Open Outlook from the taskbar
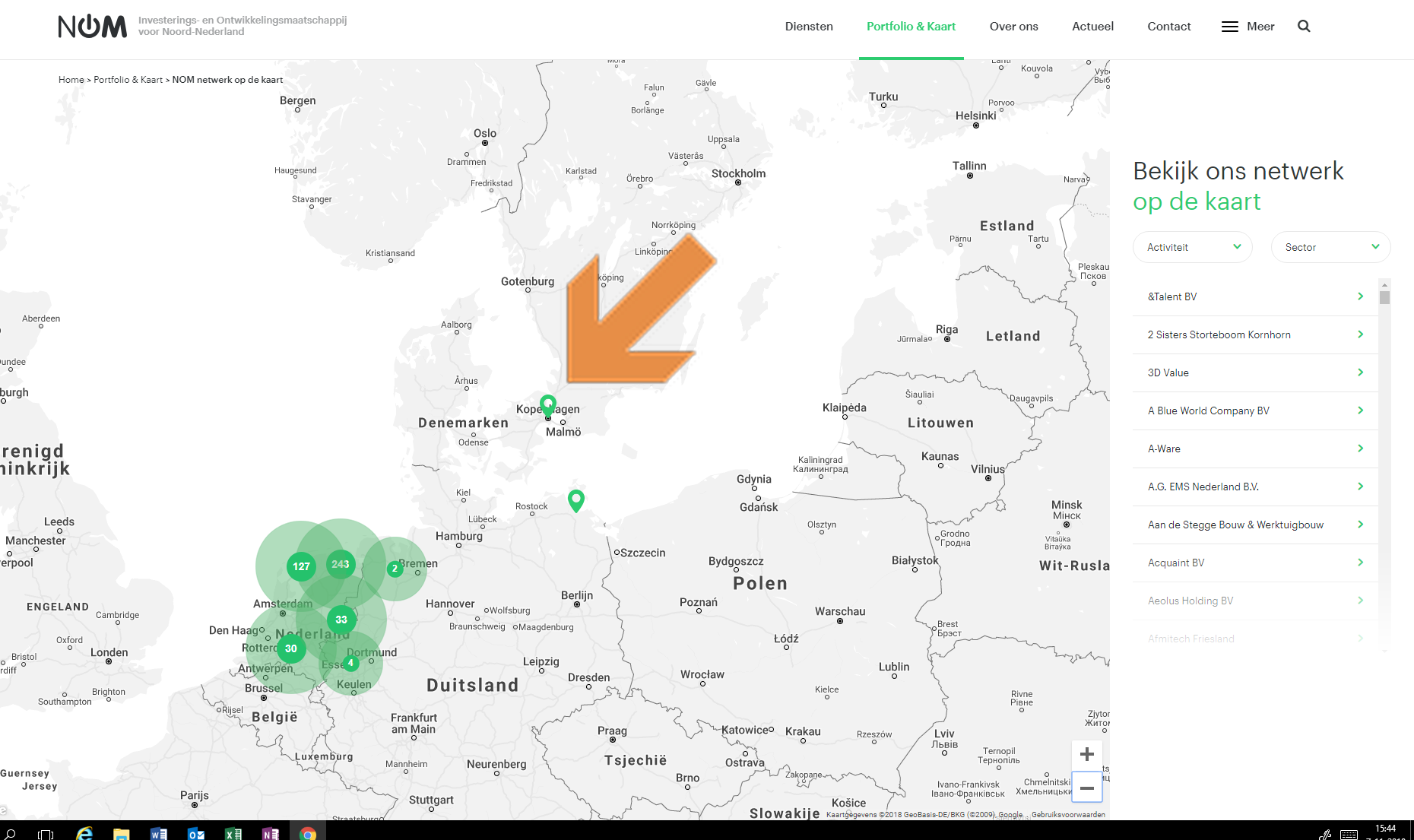The image size is (1414, 840). click(196, 834)
